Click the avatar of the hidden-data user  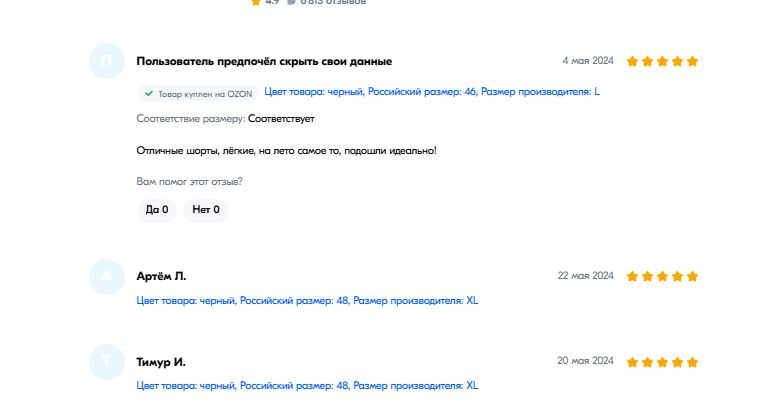click(106, 62)
